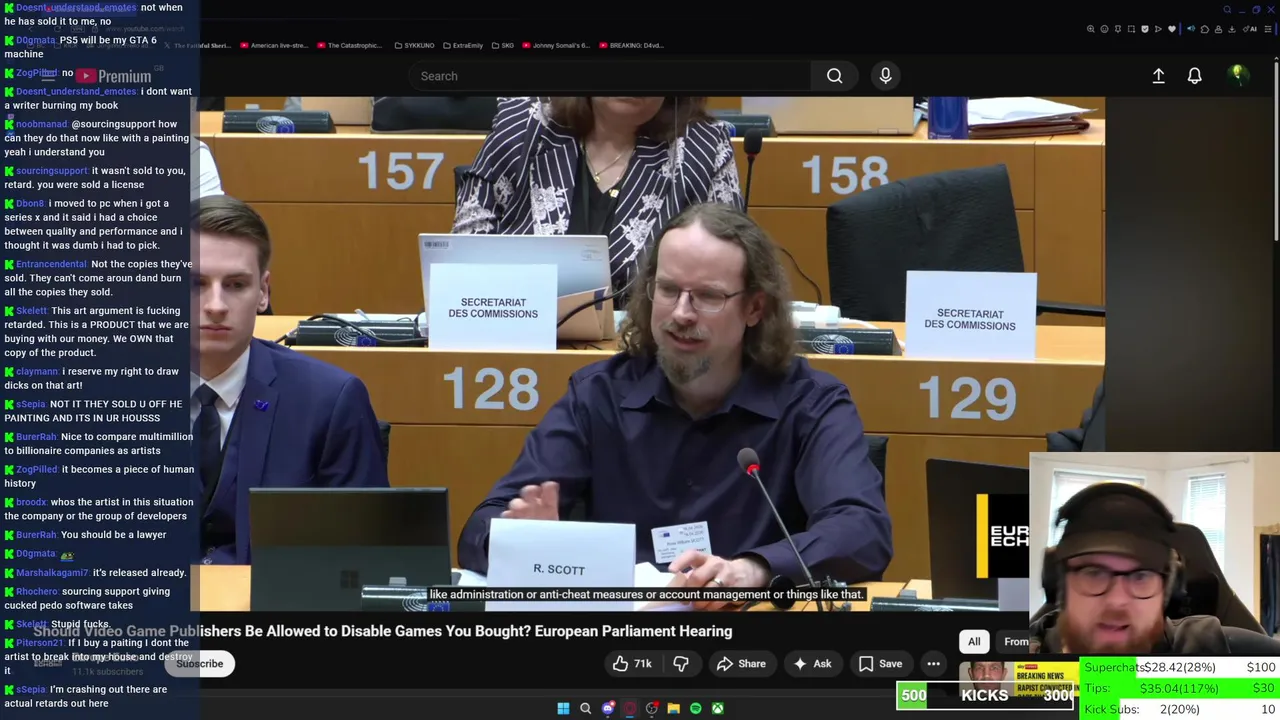Open more actions three-dot menu under video
Screen dimensions: 1280x720
coord(933,664)
